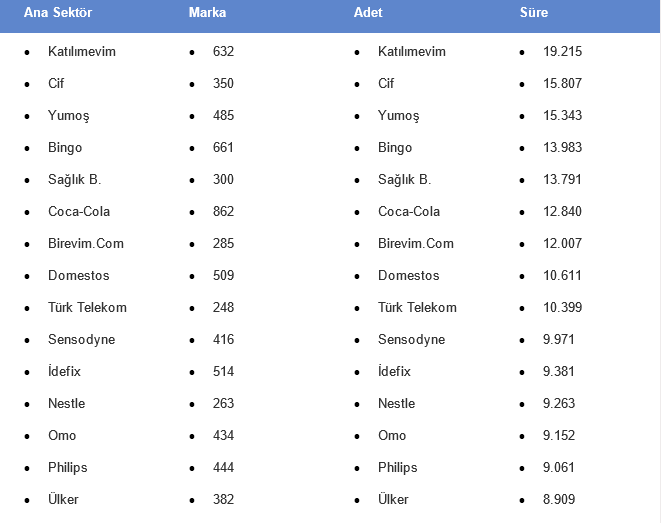Click Türk Telekom under Ana Sektör

(x=87, y=307)
